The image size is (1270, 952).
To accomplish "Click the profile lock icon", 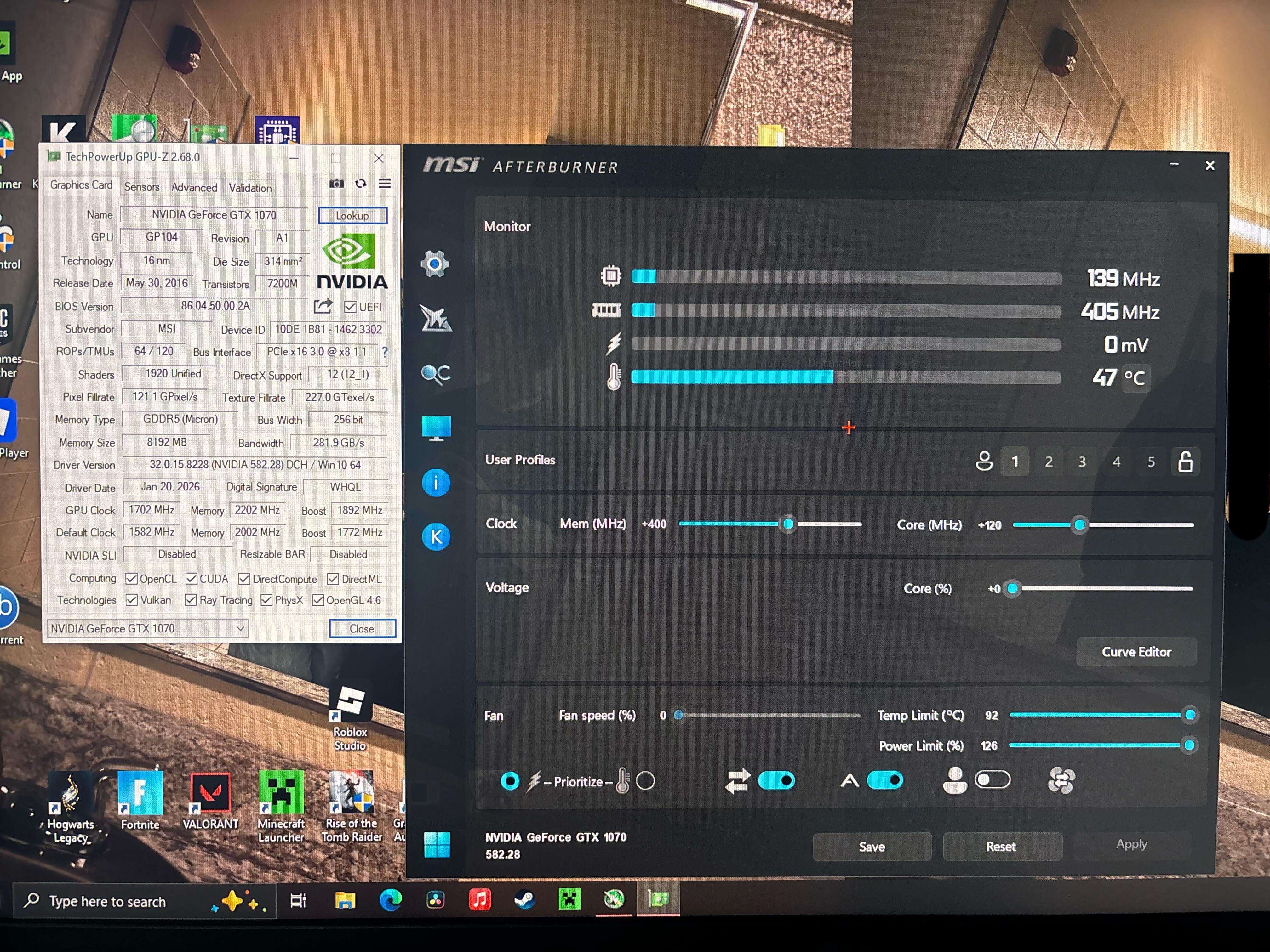I will [1185, 462].
